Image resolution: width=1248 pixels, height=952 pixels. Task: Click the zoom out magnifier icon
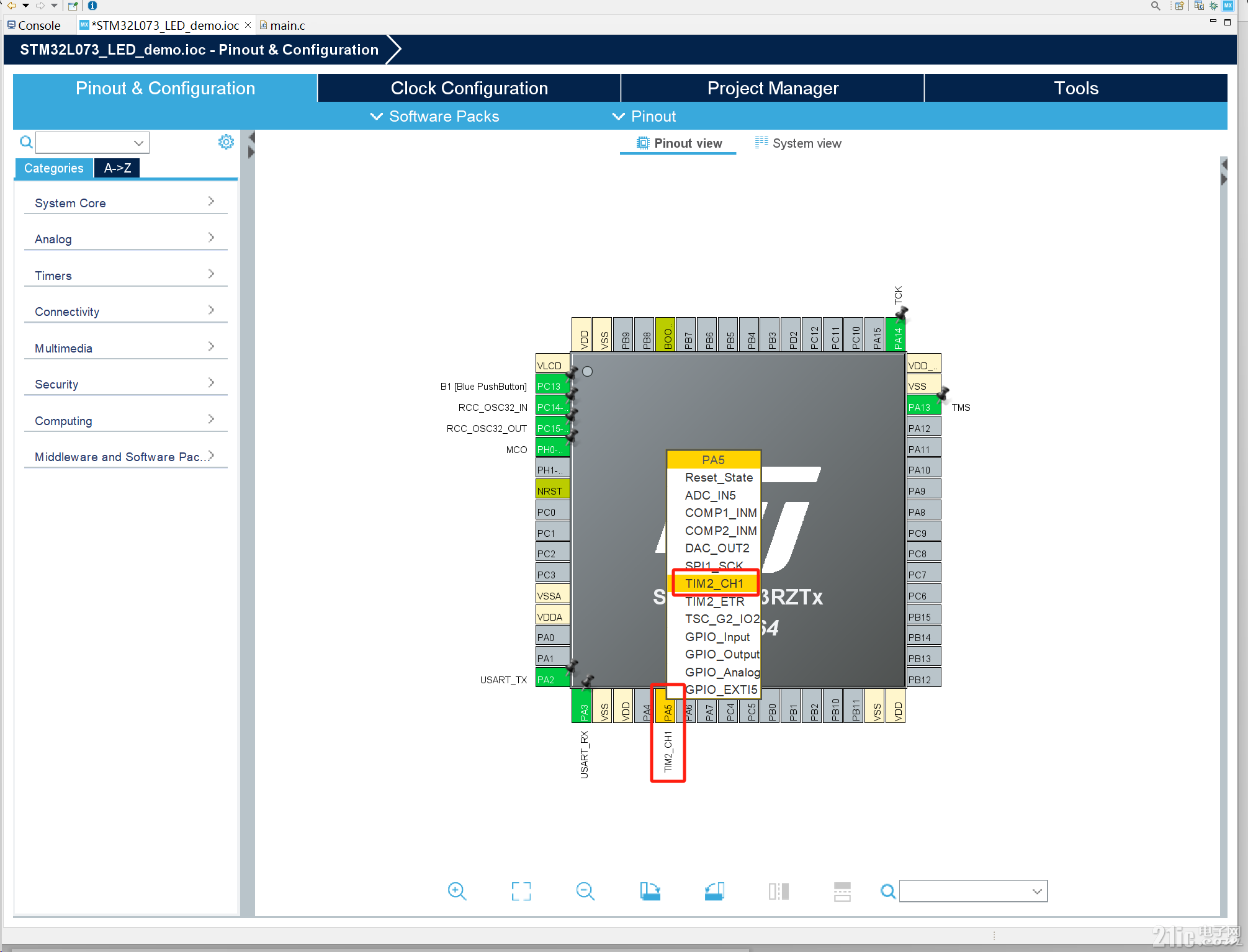click(x=585, y=891)
